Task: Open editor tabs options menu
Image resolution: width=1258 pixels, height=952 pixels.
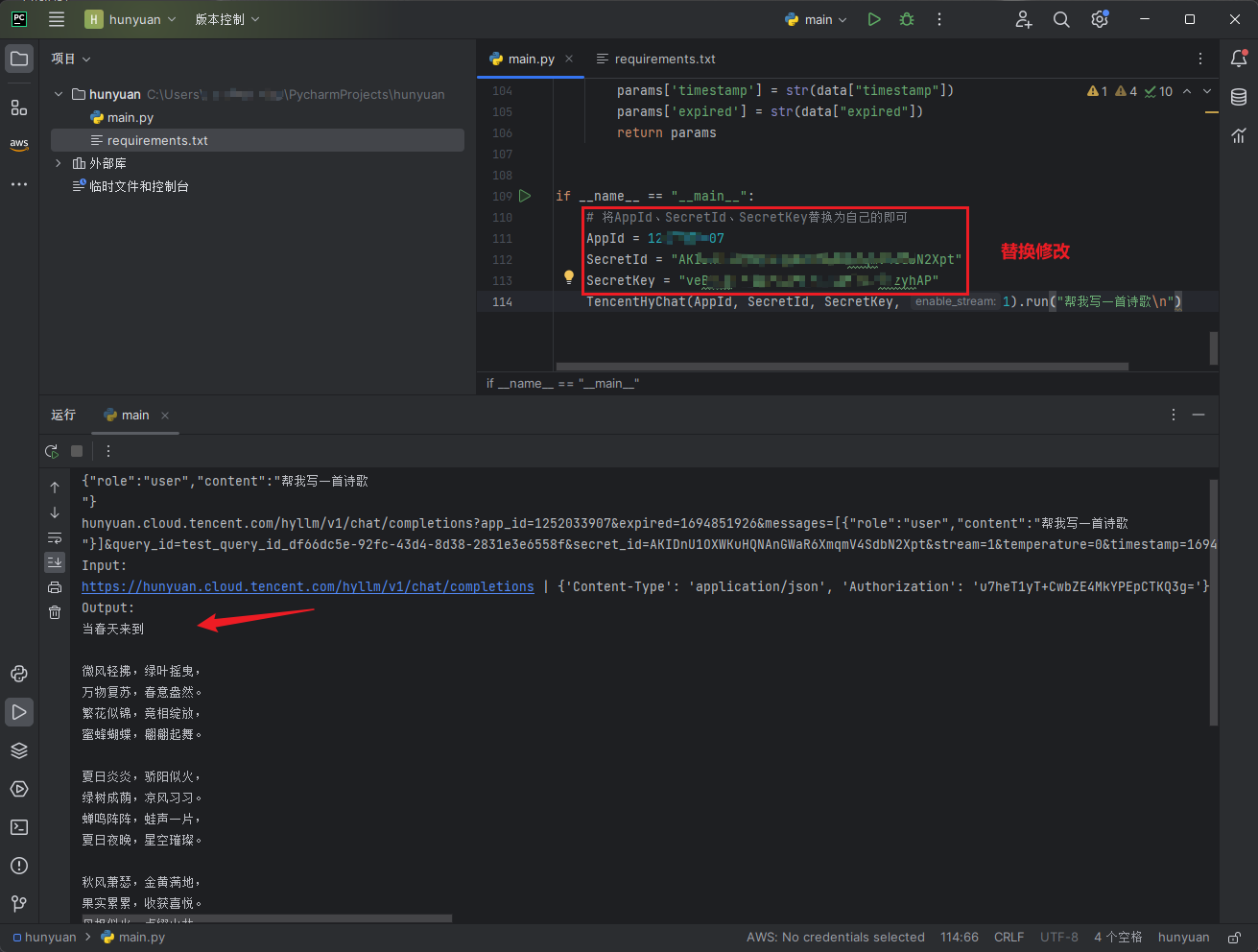Action: tap(1200, 59)
